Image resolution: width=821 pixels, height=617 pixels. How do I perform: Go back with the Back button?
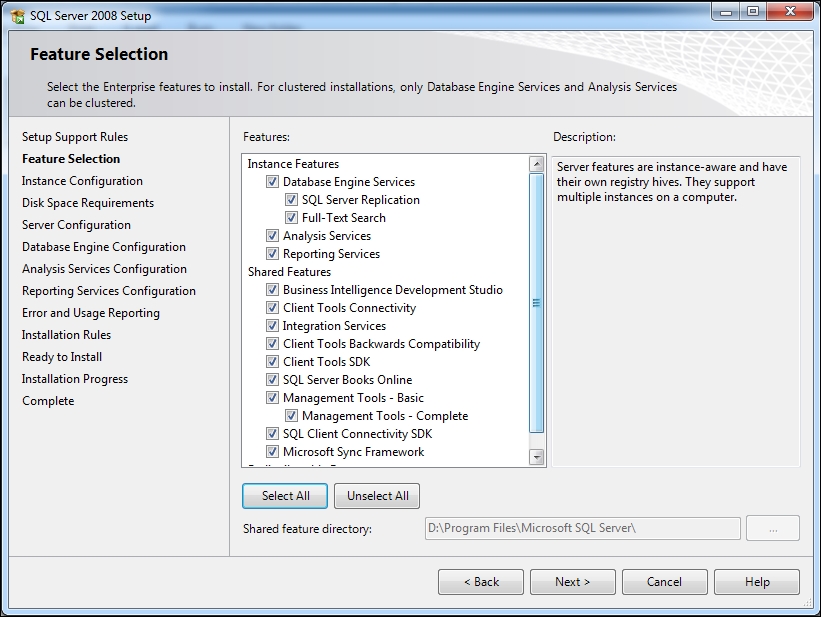click(481, 582)
